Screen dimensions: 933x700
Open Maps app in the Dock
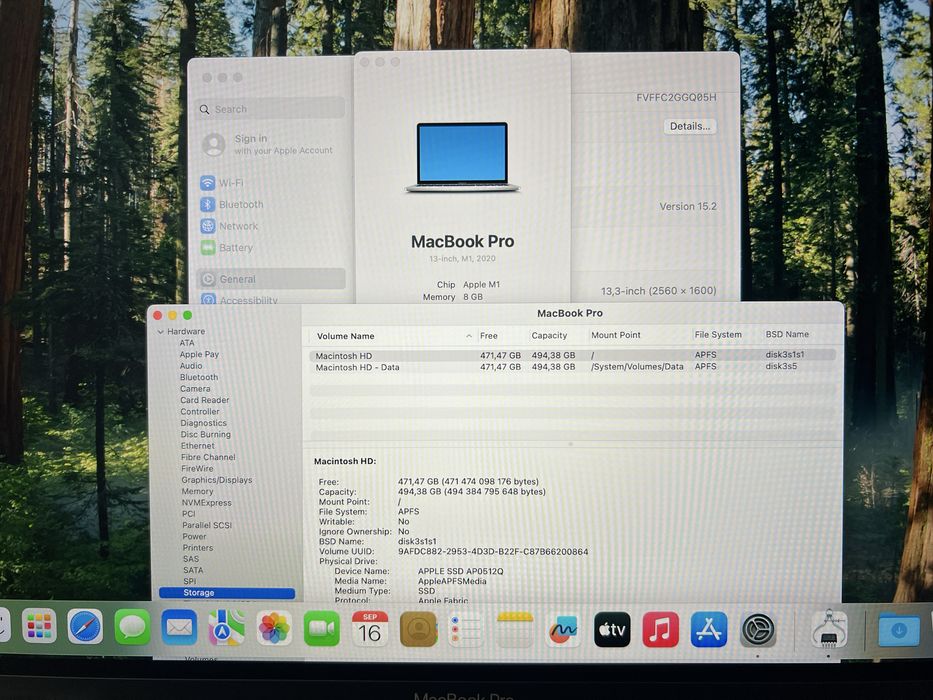(227, 628)
